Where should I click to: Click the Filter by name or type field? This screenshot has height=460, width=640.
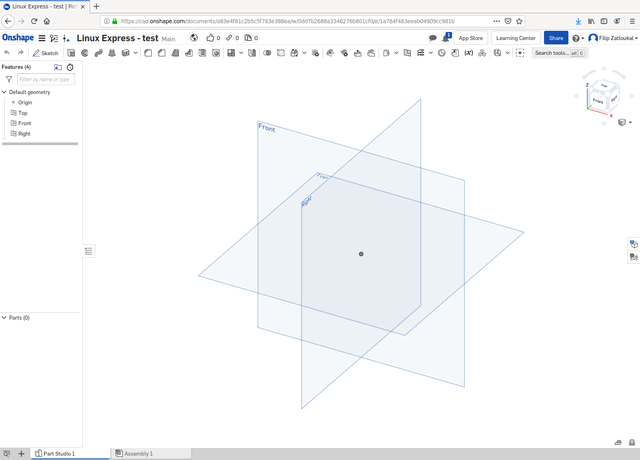pos(46,79)
